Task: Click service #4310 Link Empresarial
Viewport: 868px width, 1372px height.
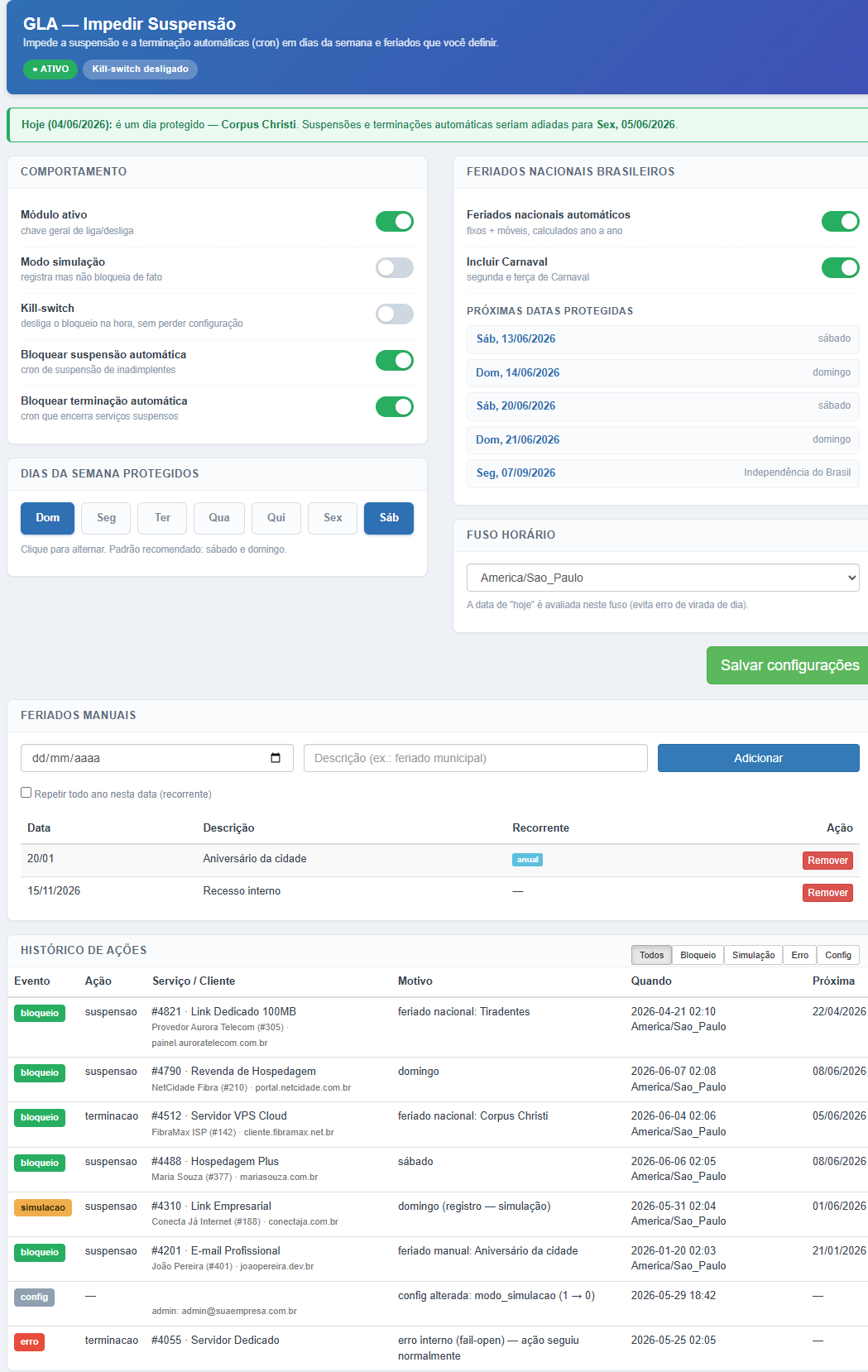Action: pos(211,1206)
